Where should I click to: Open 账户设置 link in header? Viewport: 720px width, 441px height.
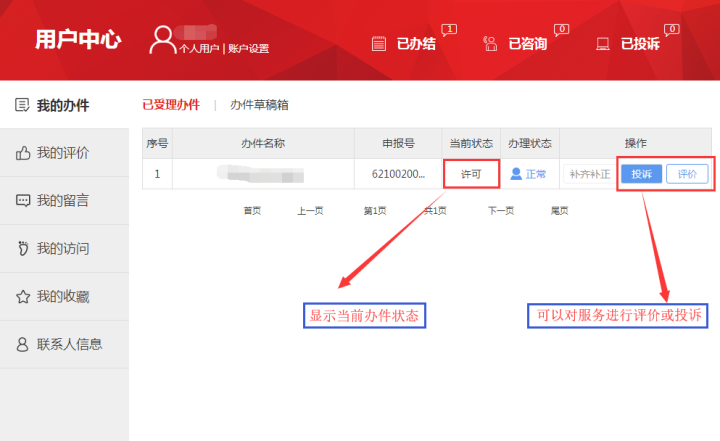click(248, 49)
